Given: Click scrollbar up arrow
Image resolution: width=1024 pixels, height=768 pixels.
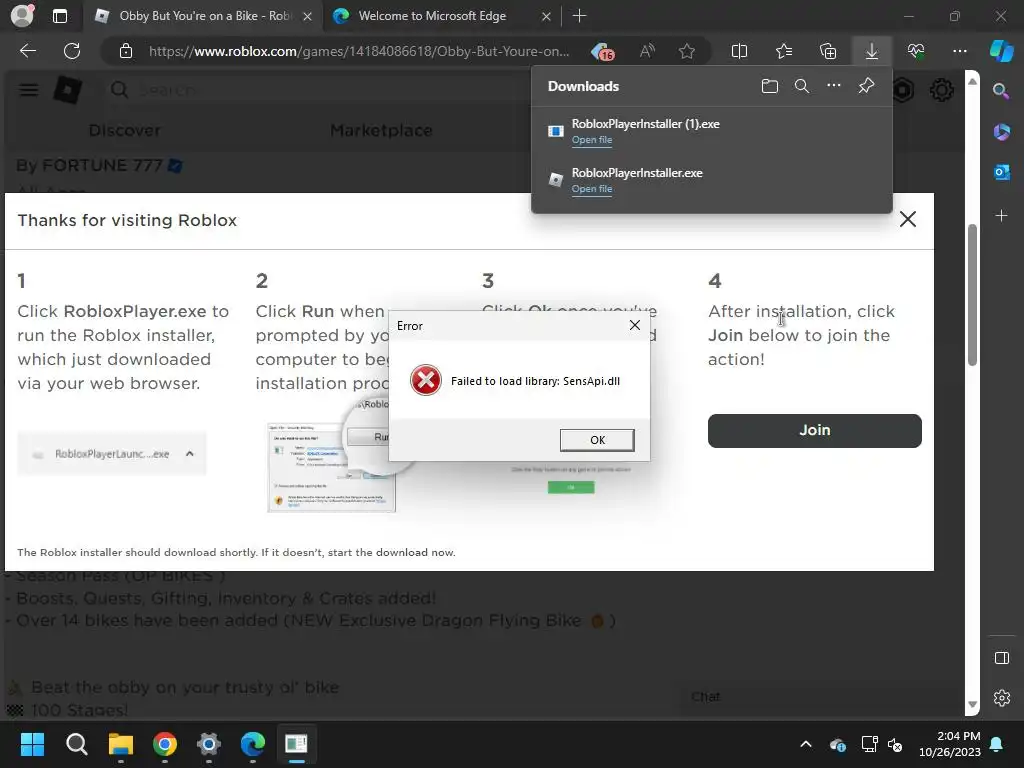Looking at the screenshot, I should pos(972,82).
